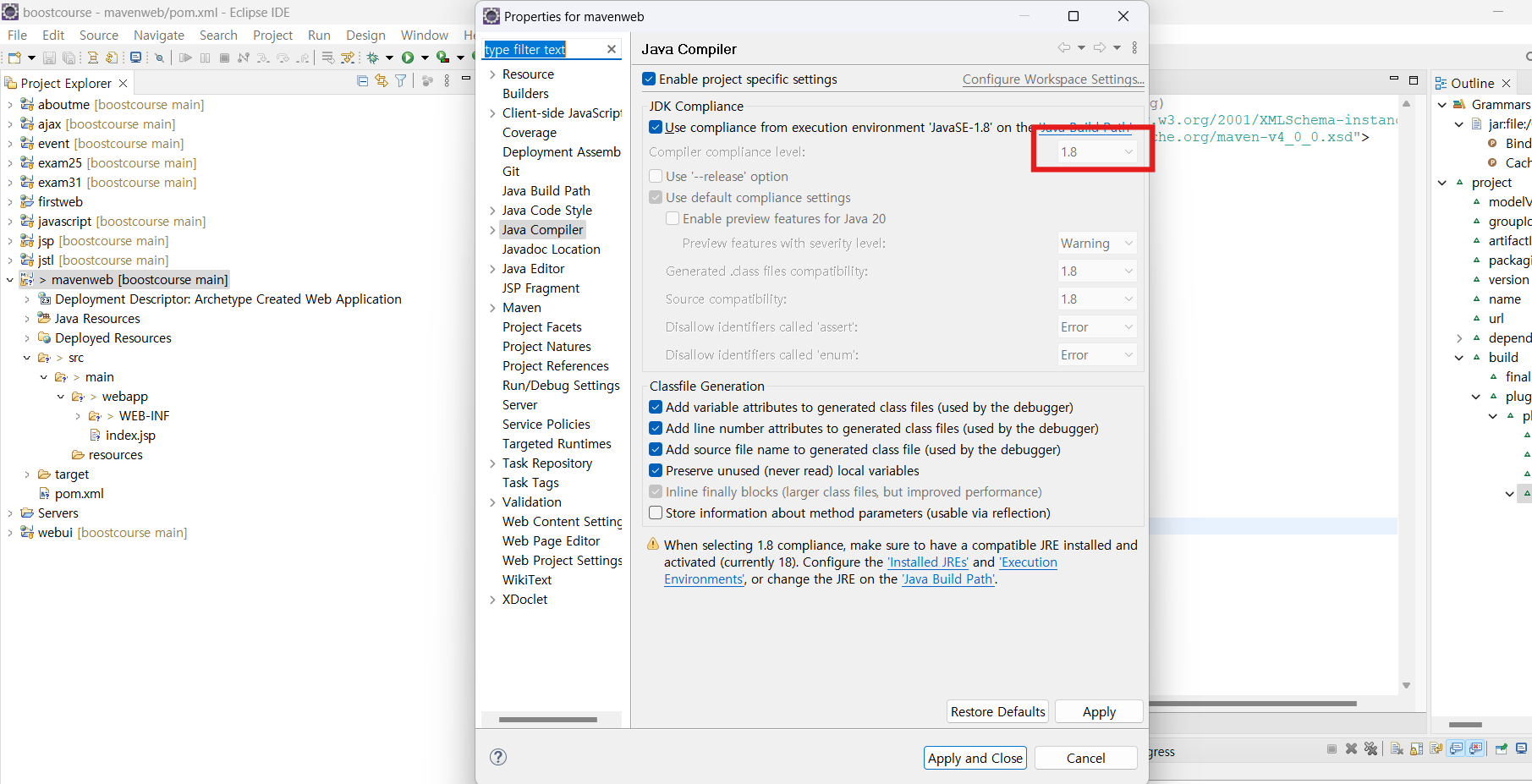Select the Outline view tab
The image size is (1532, 784).
1473,83
